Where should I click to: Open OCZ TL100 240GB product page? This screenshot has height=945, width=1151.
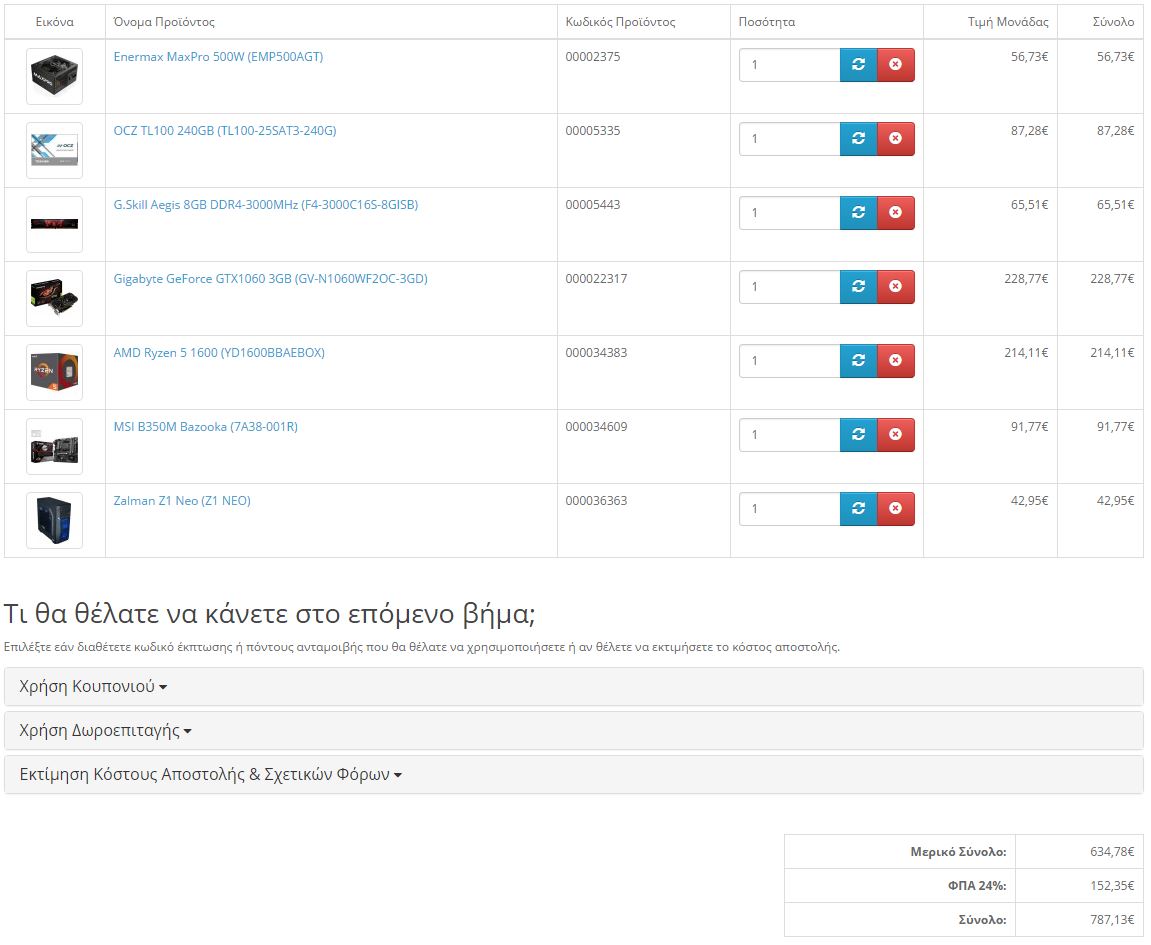225,131
